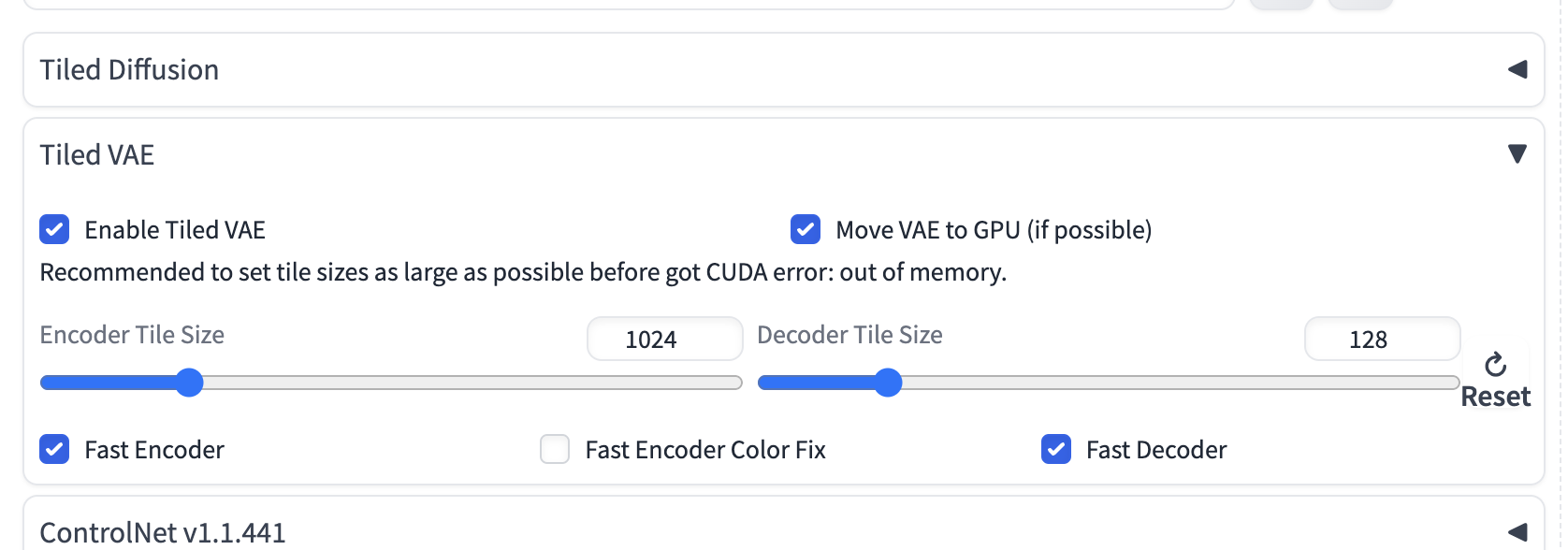Viewport: 1568px width, 550px height.
Task: Click the Tiled VAE section title
Action: pos(97,154)
